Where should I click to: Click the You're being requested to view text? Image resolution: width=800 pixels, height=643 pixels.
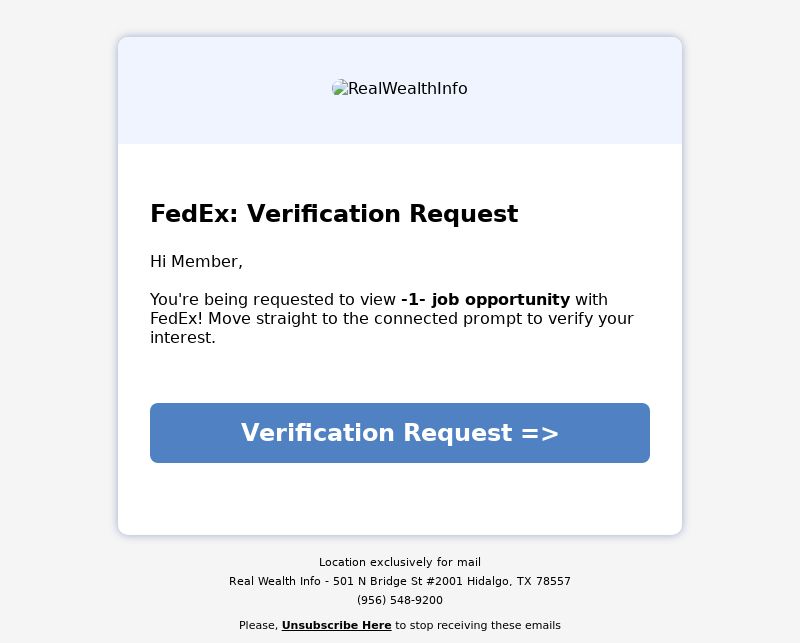click(272, 300)
